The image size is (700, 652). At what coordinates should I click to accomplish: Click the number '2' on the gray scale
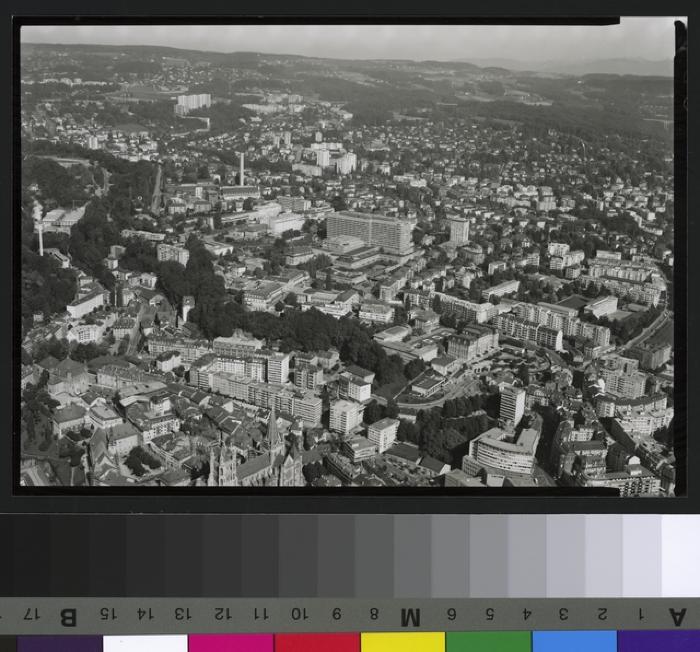pyautogui.click(x=602, y=614)
